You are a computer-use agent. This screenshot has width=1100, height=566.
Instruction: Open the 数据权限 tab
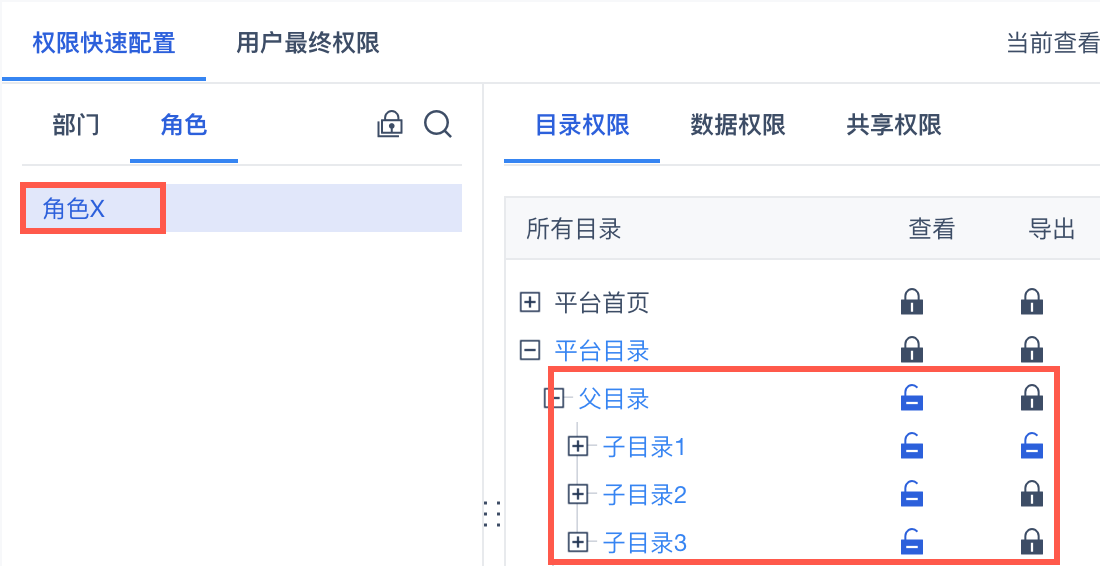click(x=738, y=125)
